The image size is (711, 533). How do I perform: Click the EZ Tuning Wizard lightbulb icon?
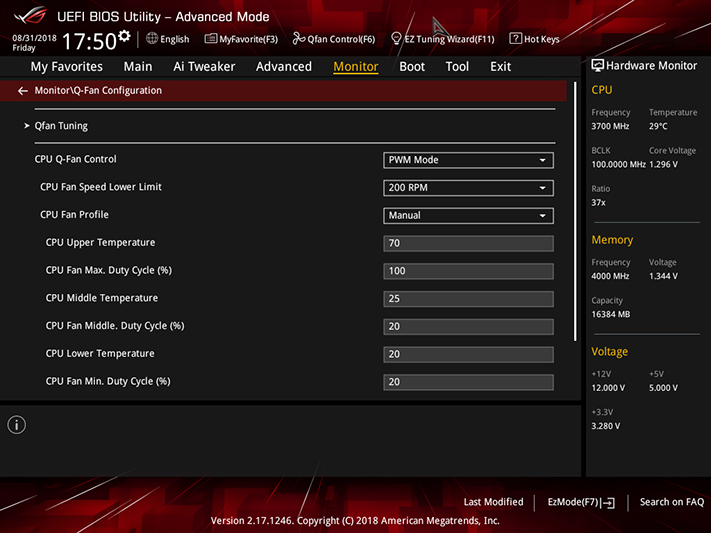(x=396, y=39)
